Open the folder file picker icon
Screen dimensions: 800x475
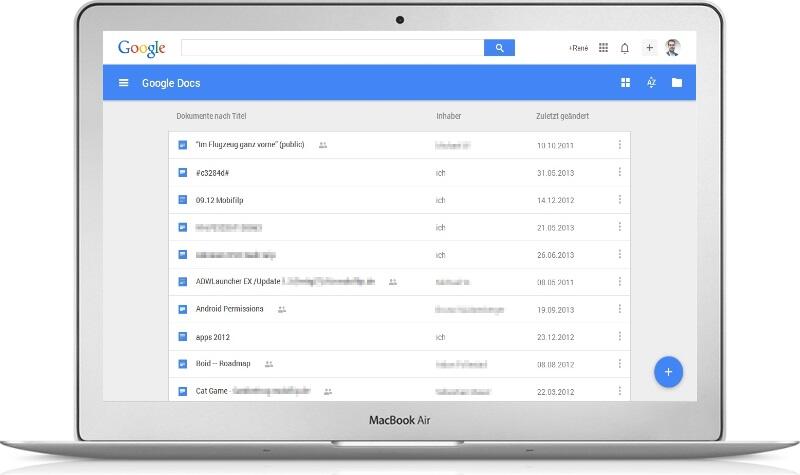click(x=677, y=83)
